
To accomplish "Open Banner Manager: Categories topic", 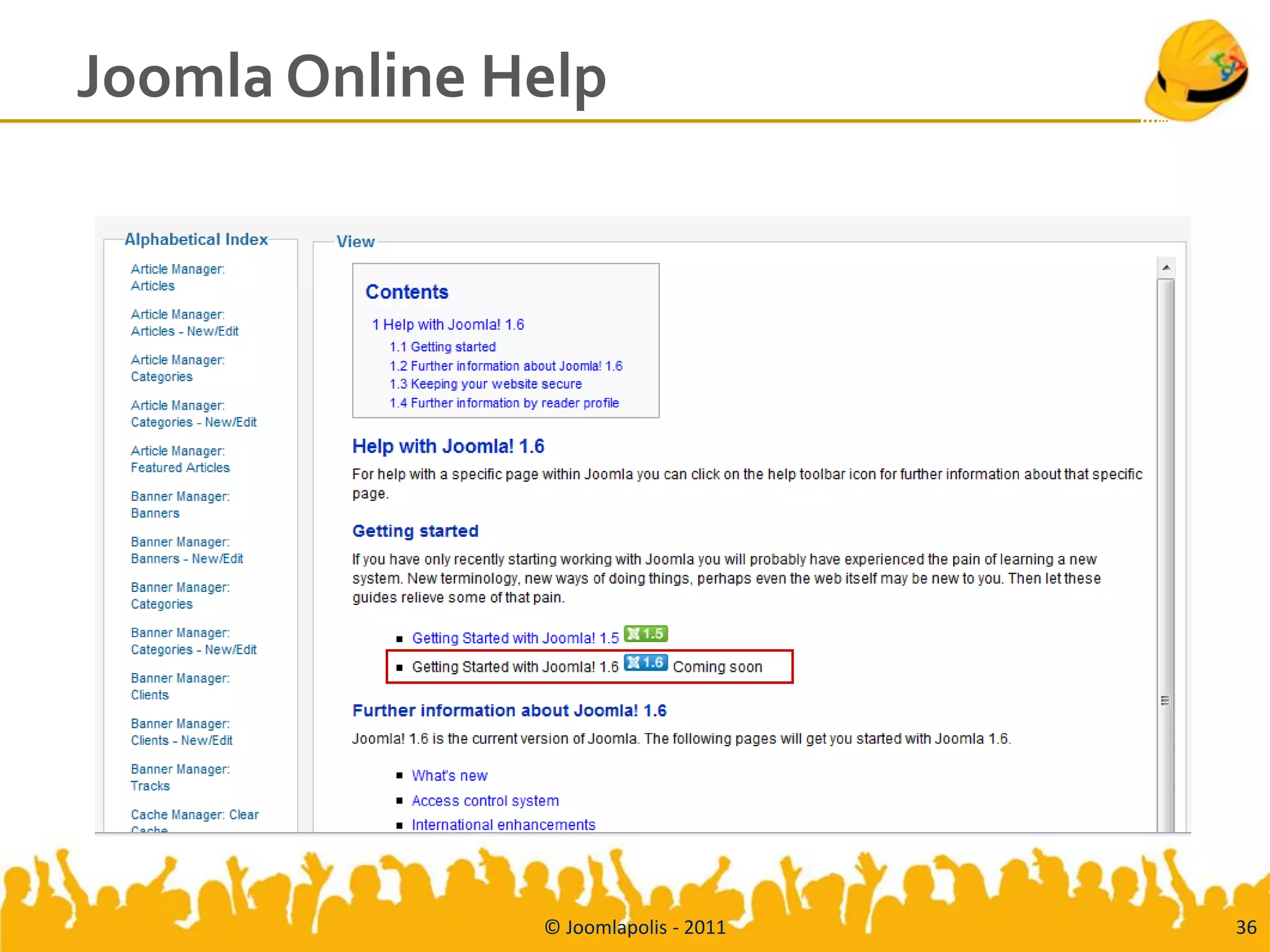I will coord(180,596).
